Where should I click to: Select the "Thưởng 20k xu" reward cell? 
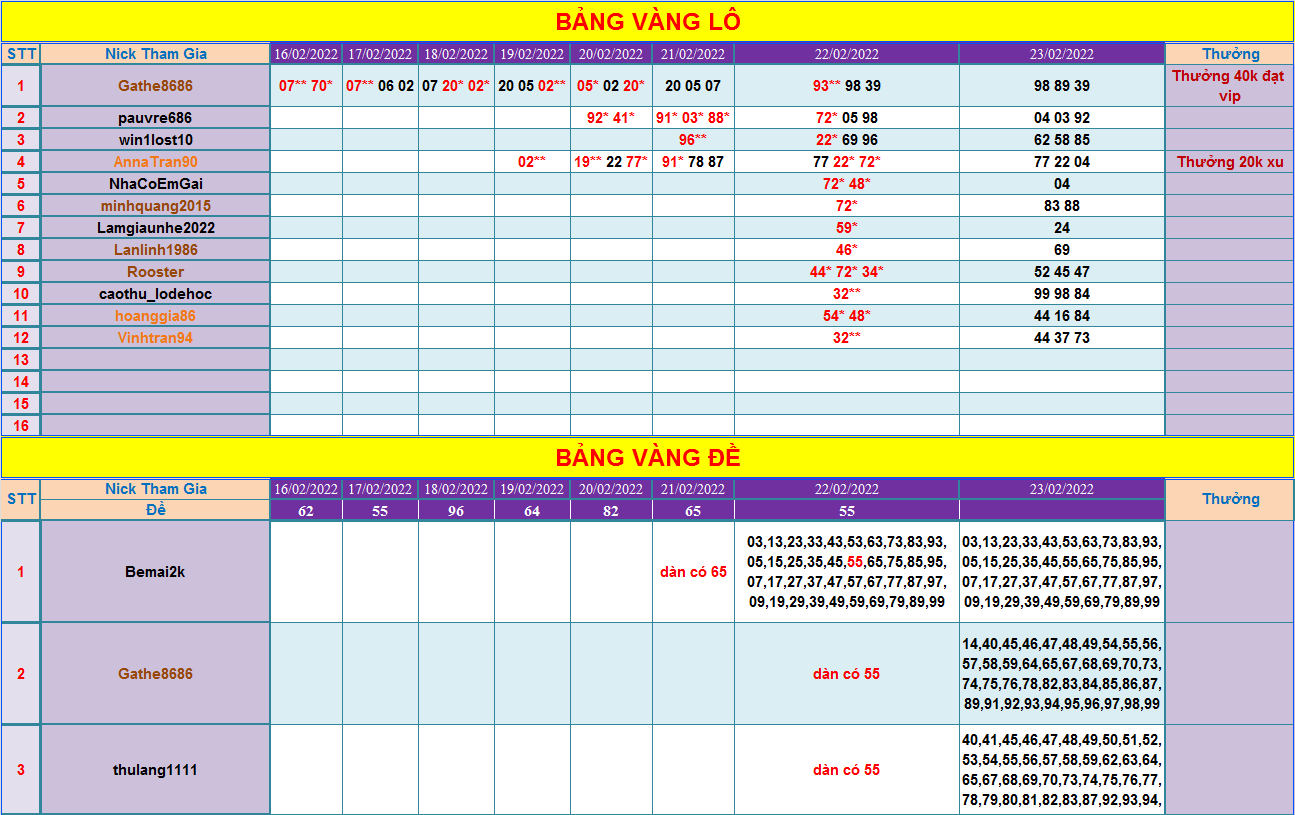[x=1229, y=162]
